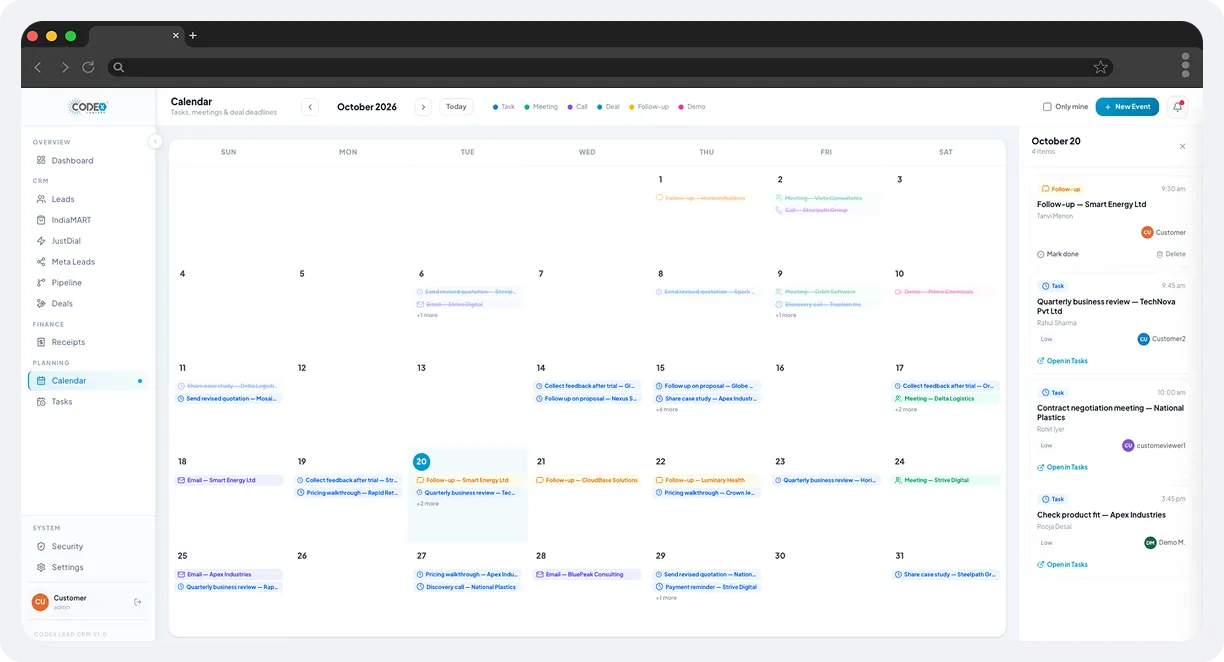
Task: Expand +1 more events on October 6
Action: pyautogui.click(x=427, y=315)
